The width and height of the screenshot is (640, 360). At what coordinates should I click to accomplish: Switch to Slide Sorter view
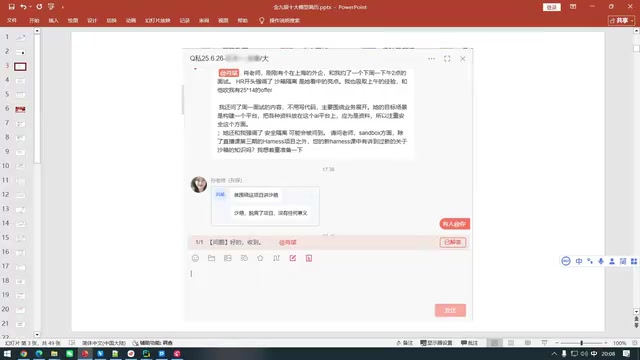pos(511,343)
